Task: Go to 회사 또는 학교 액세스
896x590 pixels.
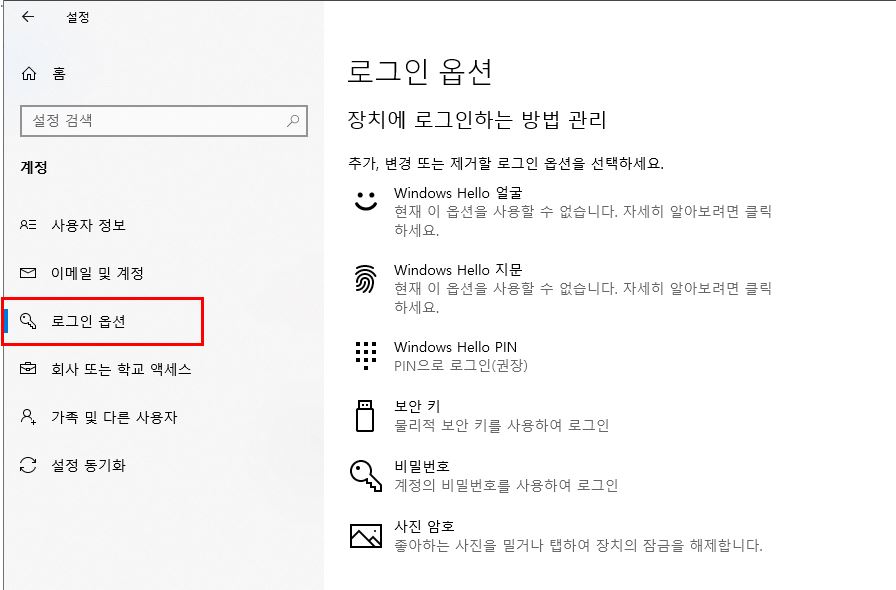Action: 121,369
